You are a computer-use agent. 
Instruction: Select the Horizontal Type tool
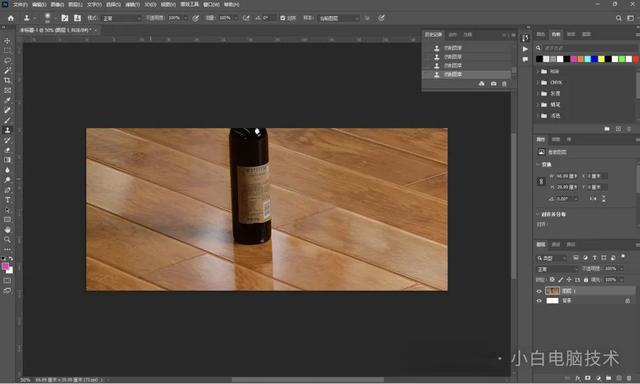click(x=7, y=200)
